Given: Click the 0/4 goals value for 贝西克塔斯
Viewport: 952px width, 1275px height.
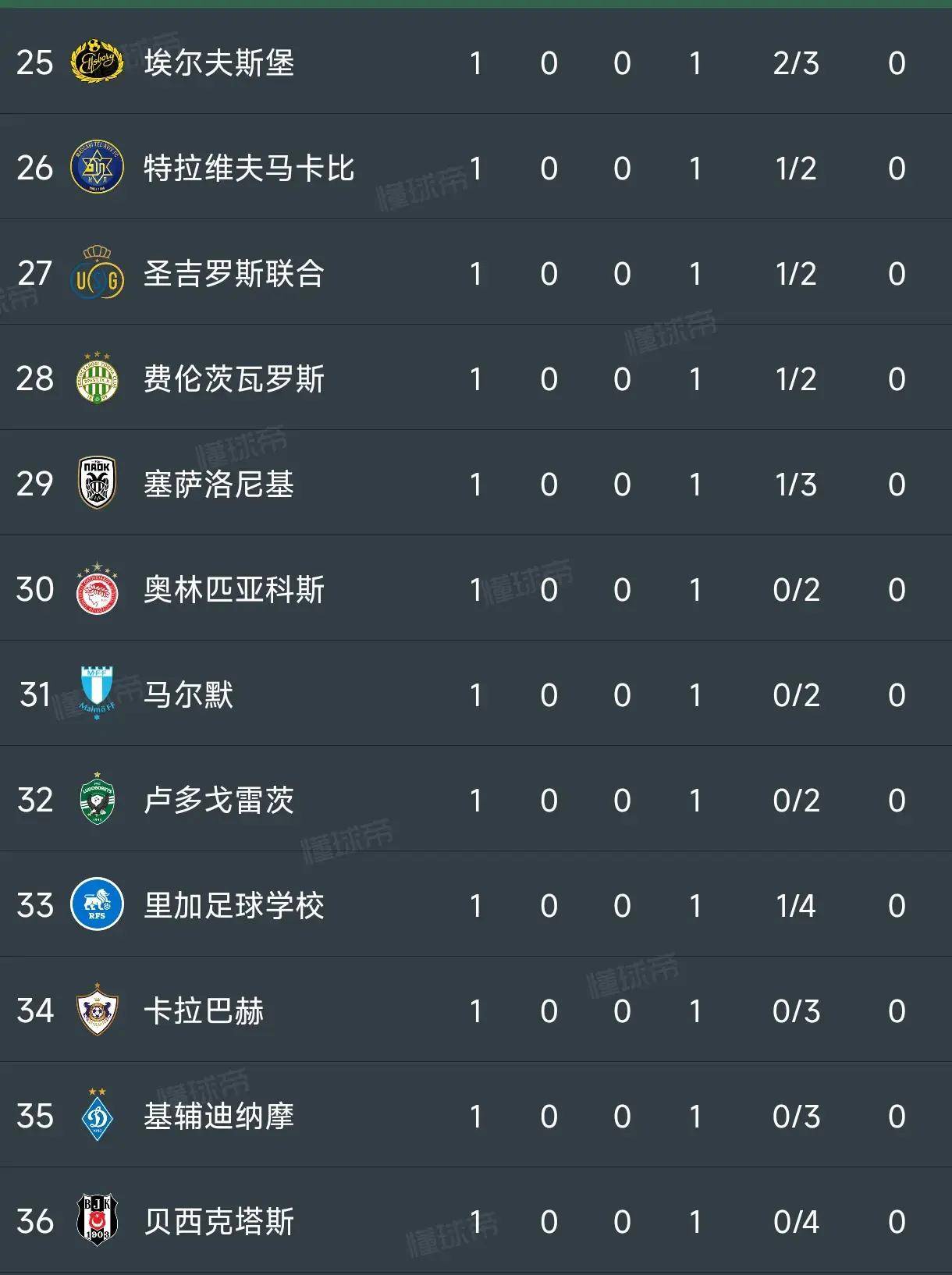Looking at the screenshot, I should (796, 1222).
